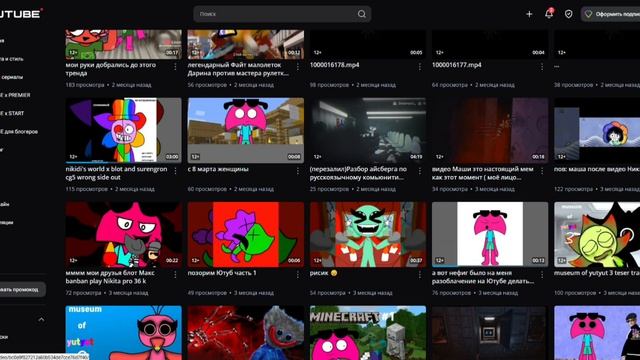640x360 pixels.
Task: Open sidebar item 'x PREMIER'
Action: coord(16,95)
